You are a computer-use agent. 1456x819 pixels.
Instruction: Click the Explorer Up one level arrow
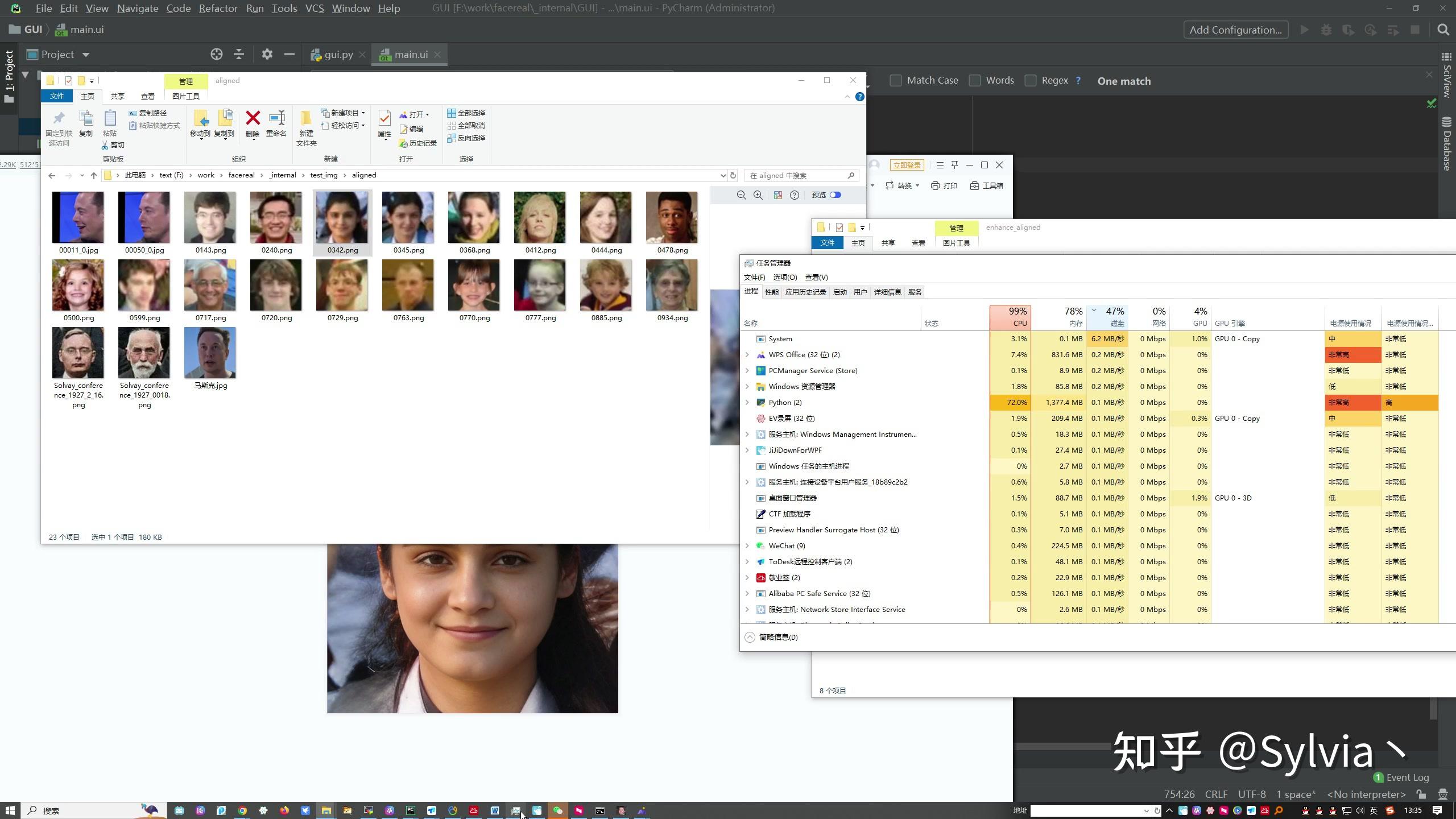pyautogui.click(x=94, y=175)
